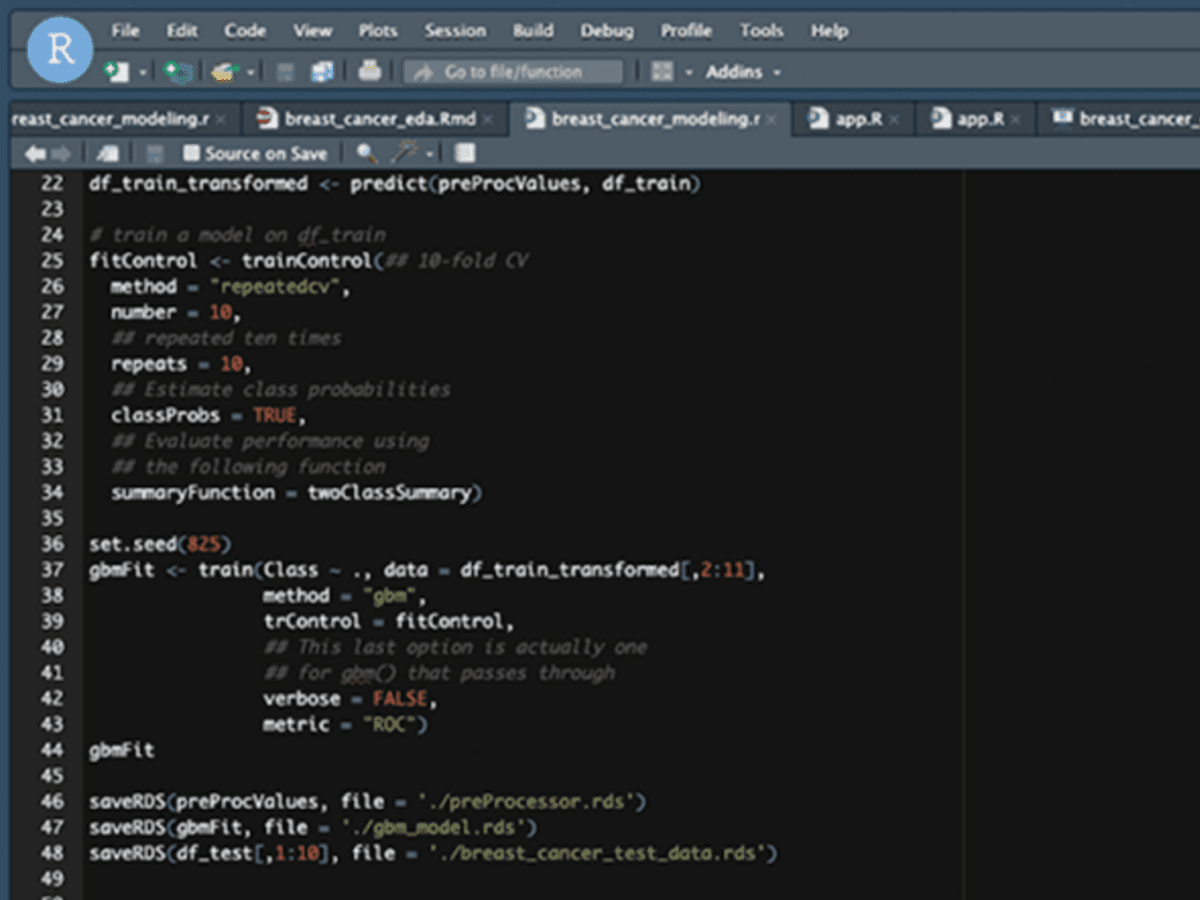Open the code tools dropdown arrow
The image size is (1200, 900).
(x=430, y=153)
